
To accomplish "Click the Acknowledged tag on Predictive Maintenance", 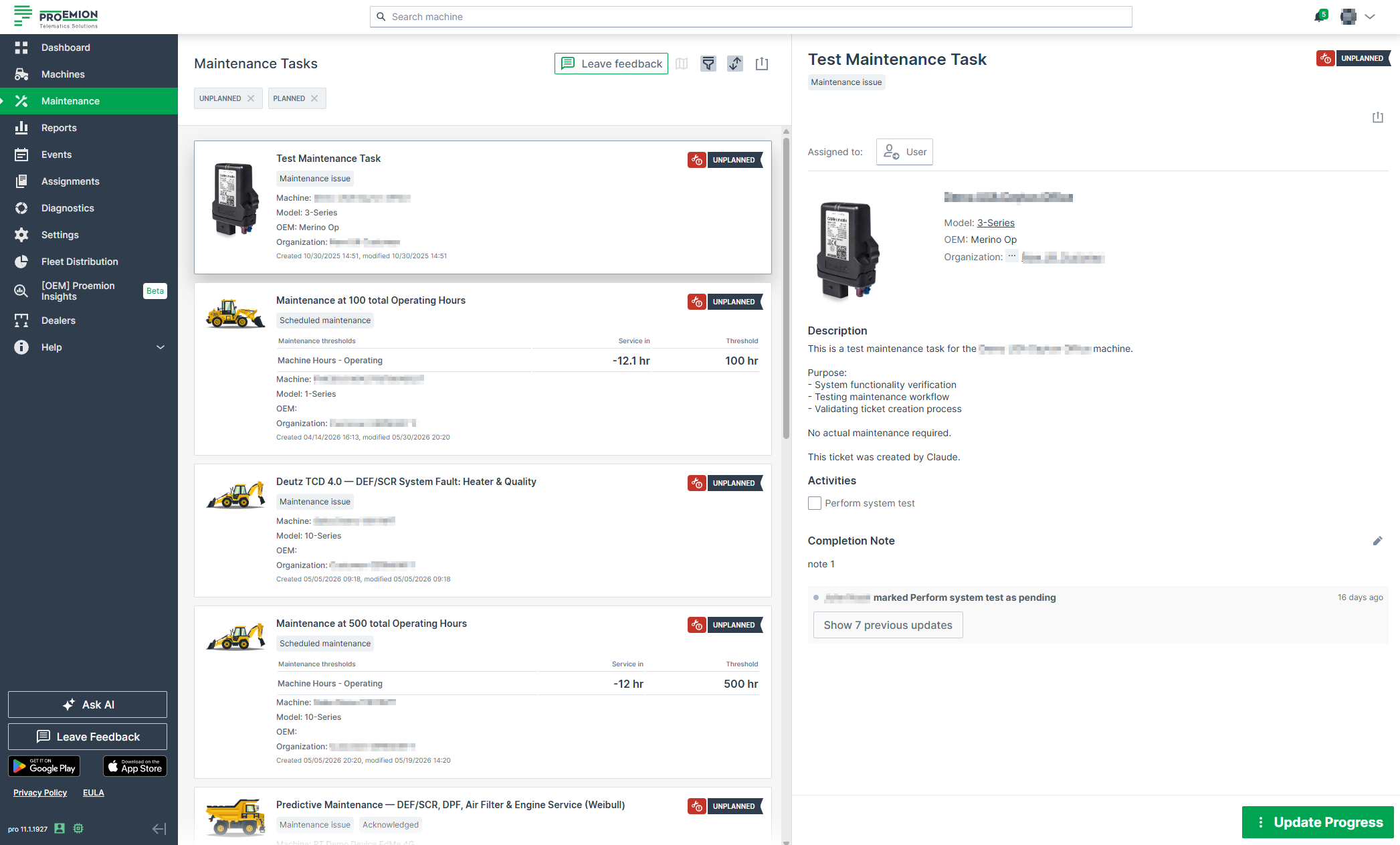I will (390, 825).
